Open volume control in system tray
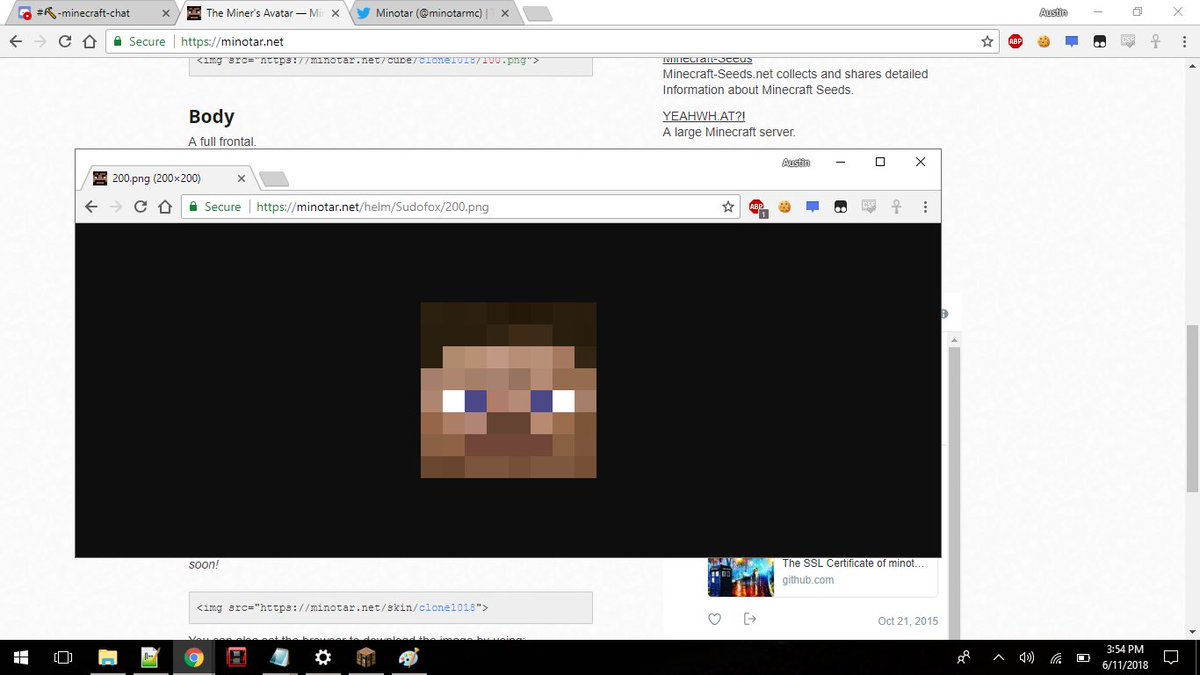The height and width of the screenshot is (675, 1200). [x=1026, y=658]
